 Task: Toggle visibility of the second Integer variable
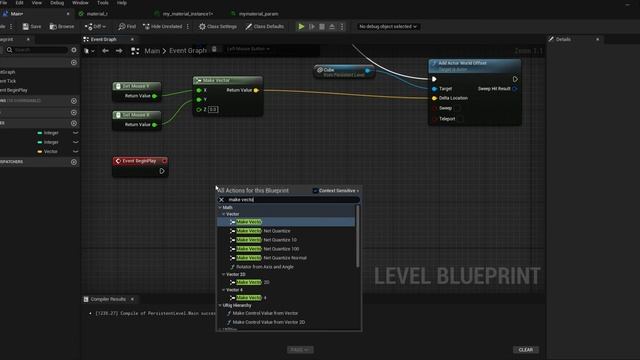click(76, 142)
